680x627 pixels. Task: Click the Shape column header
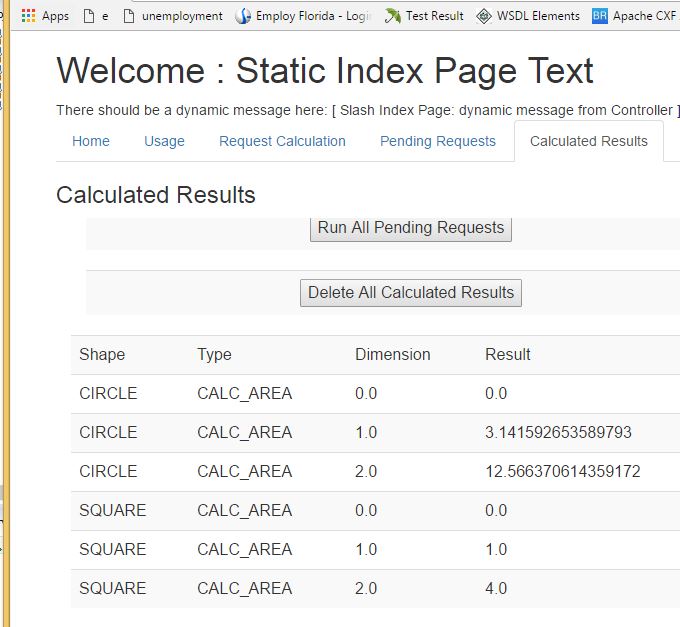pos(102,354)
